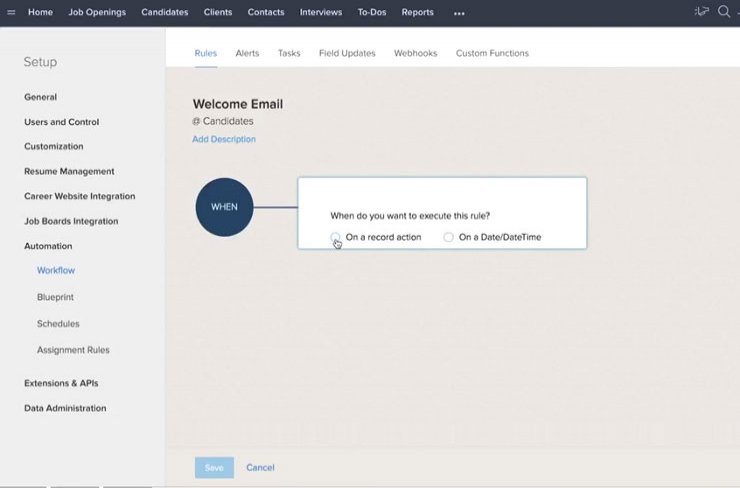Expand Data Administration section
Image resolution: width=740 pixels, height=488 pixels.
coord(65,408)
